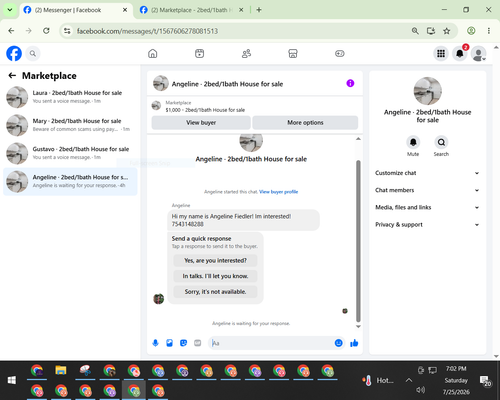500x400 pixels.
Task: Attach a file with the photo icon
Action: click(x=169, y=343)
